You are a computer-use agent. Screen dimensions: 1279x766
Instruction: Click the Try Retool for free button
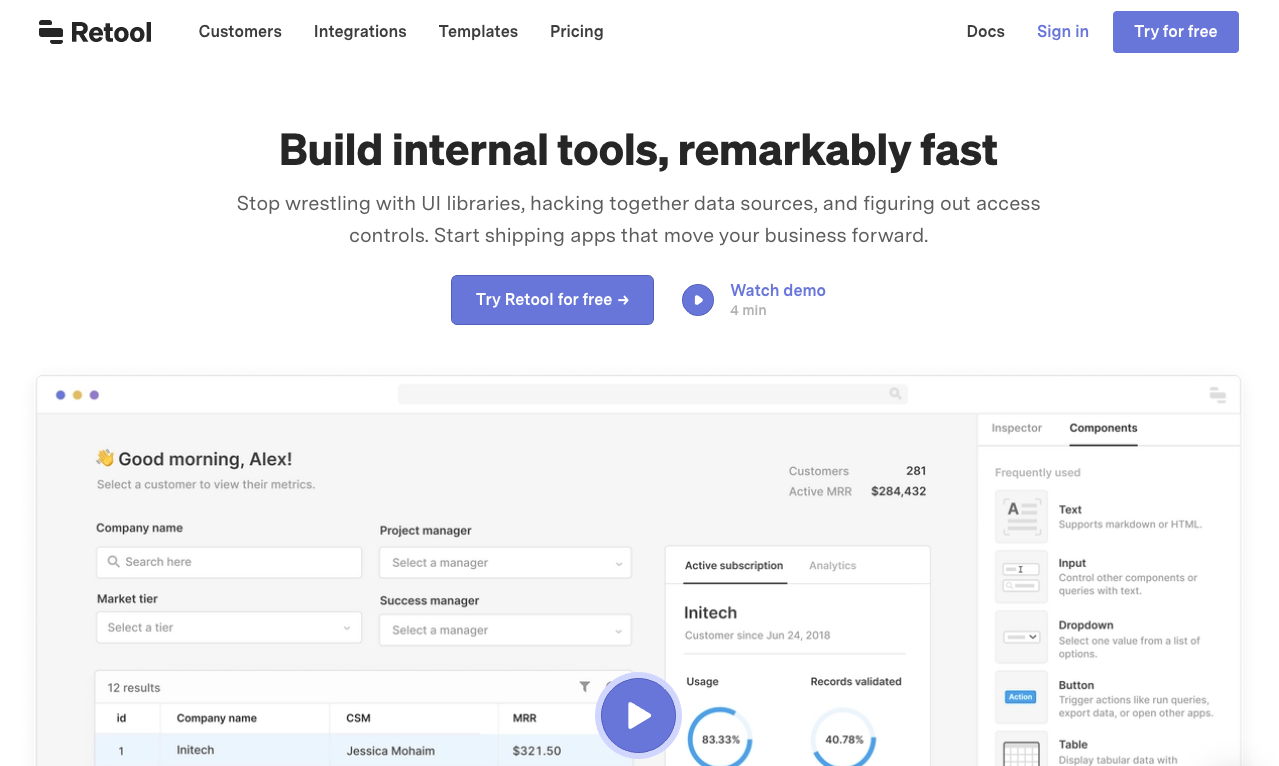coord(552,299)
